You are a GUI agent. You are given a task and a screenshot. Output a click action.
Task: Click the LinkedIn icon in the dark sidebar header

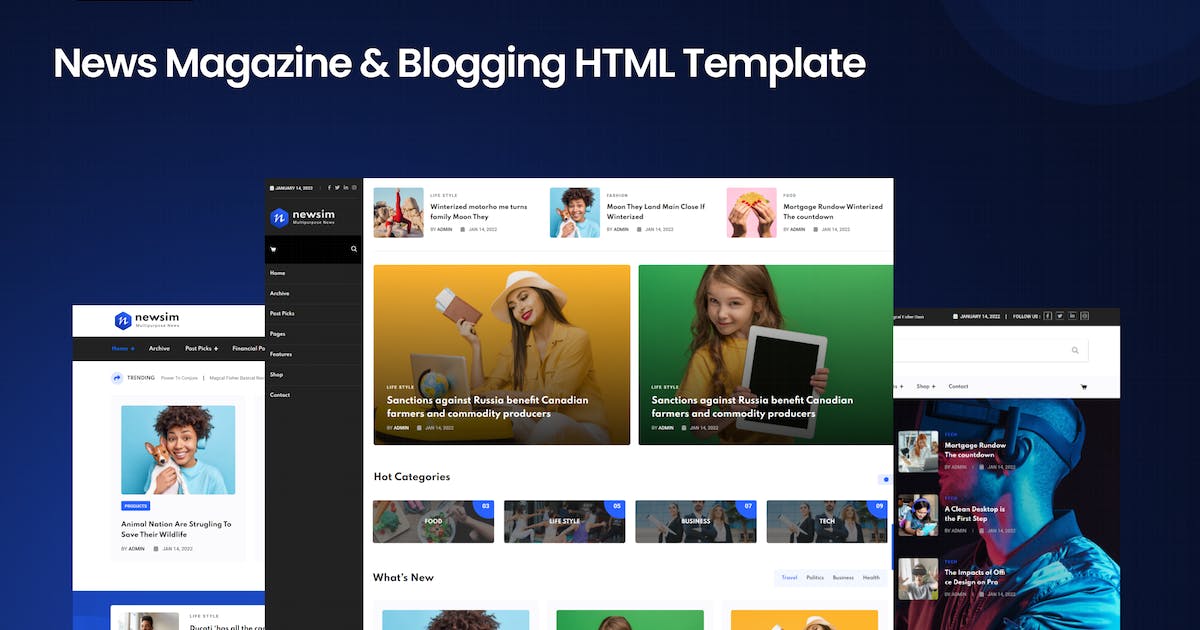click(x=346, y=188)
